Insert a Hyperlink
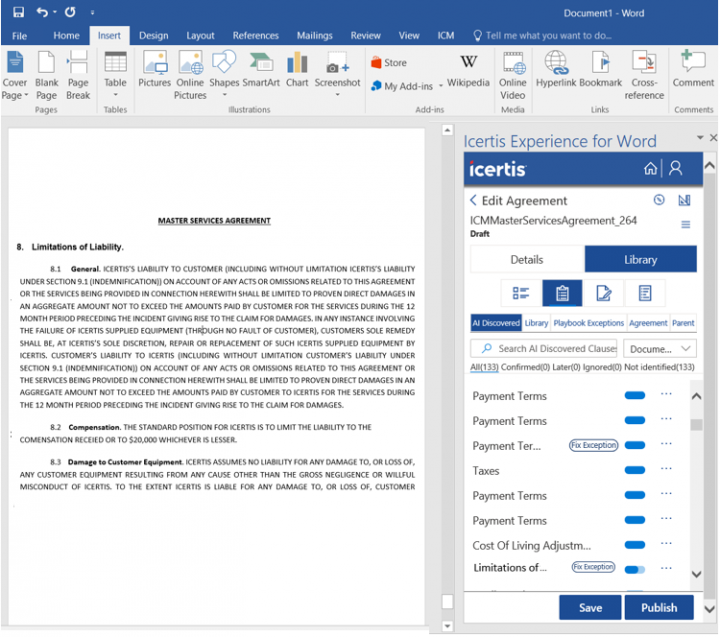The height and width of the screenshot is (637, 720). (556, 70)
